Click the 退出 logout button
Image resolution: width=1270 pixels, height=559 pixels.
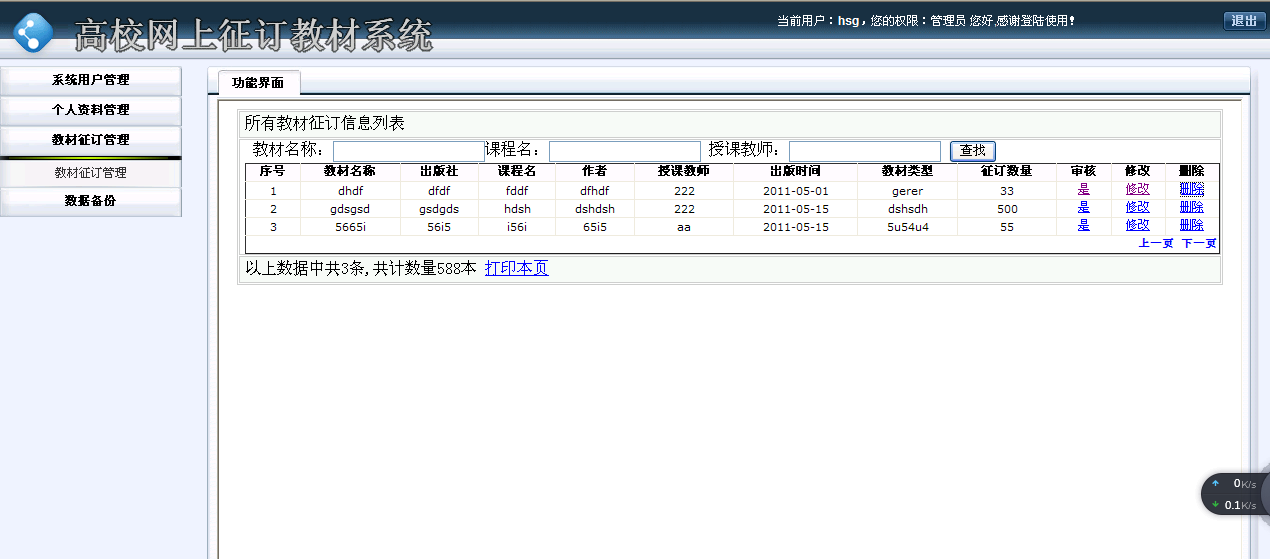[x=1244, y=21]
